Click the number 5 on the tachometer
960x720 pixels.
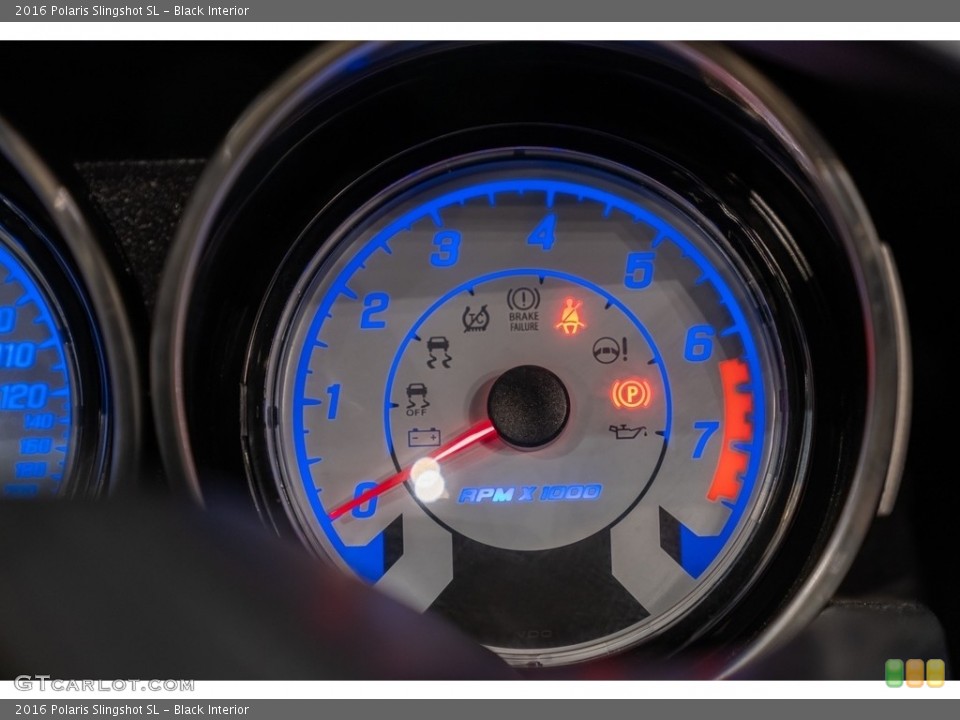tap(639, 270)
